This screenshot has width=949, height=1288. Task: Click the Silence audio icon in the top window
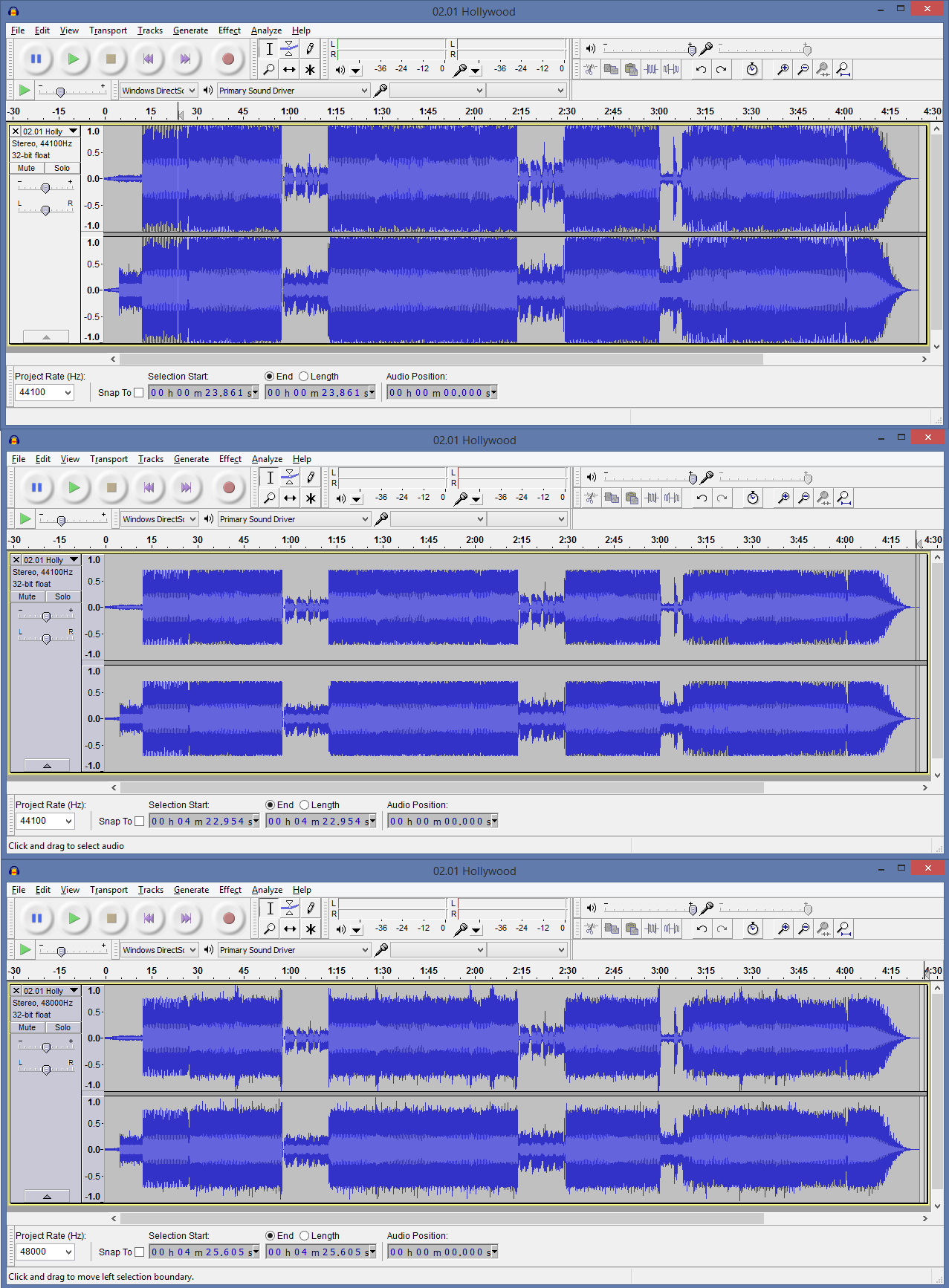pyautogui.click(x=671, y=69)
